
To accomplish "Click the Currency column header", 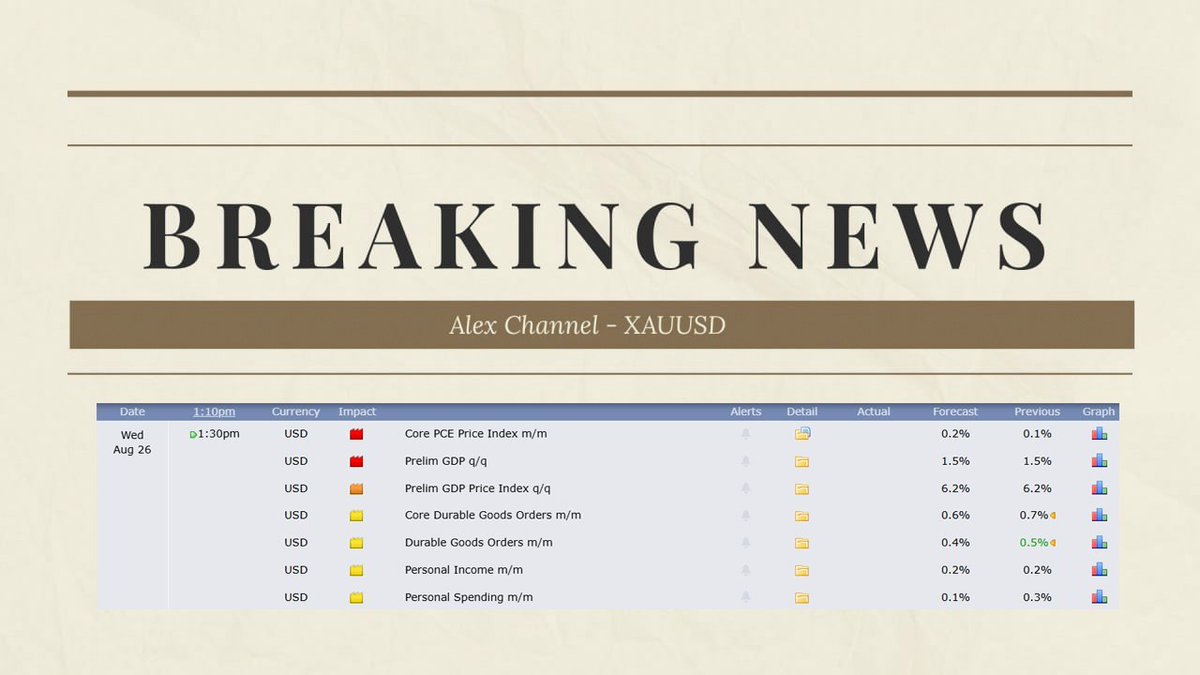I will pos(296,412).
